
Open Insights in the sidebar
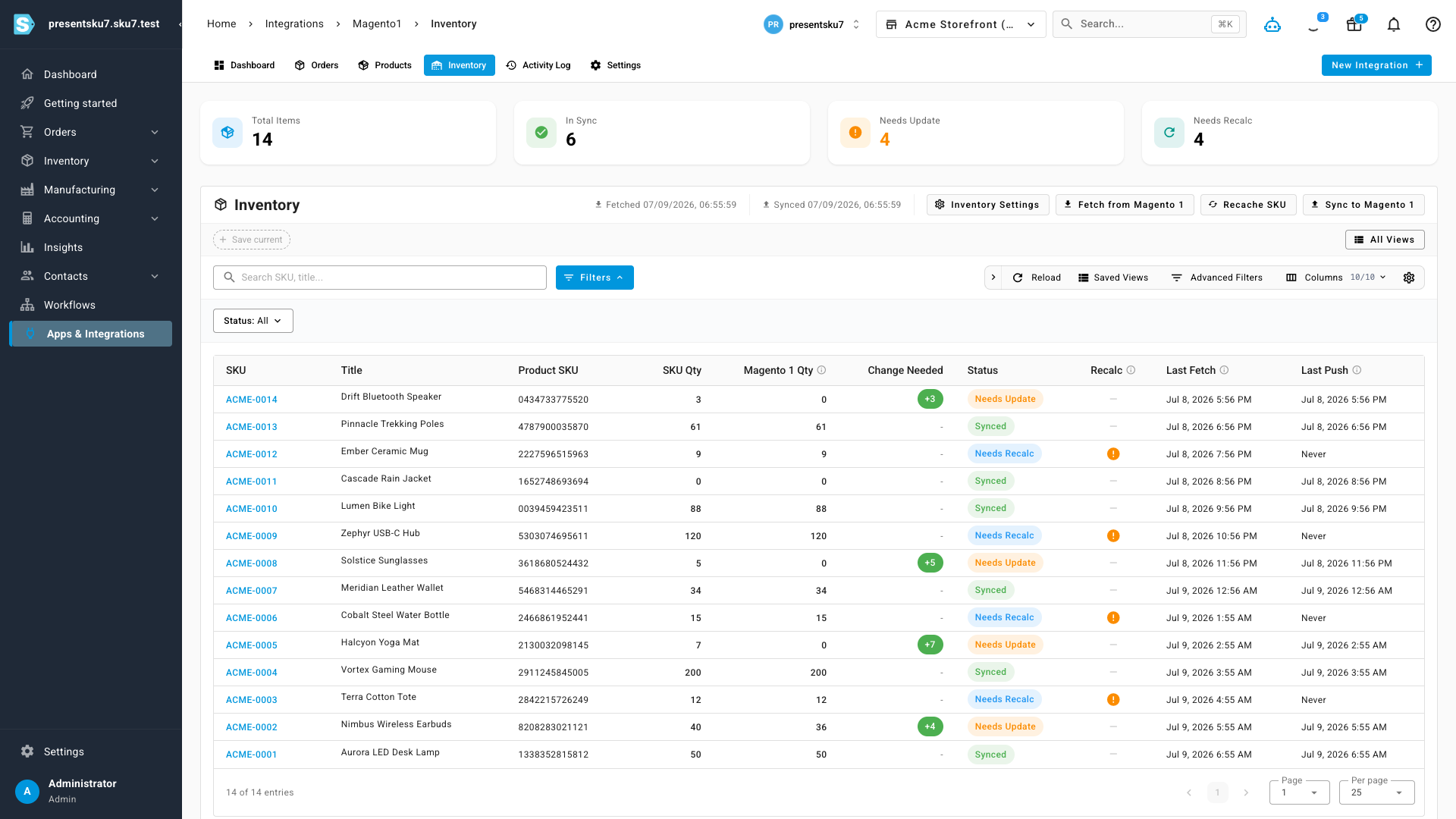(x=91, y=247)
